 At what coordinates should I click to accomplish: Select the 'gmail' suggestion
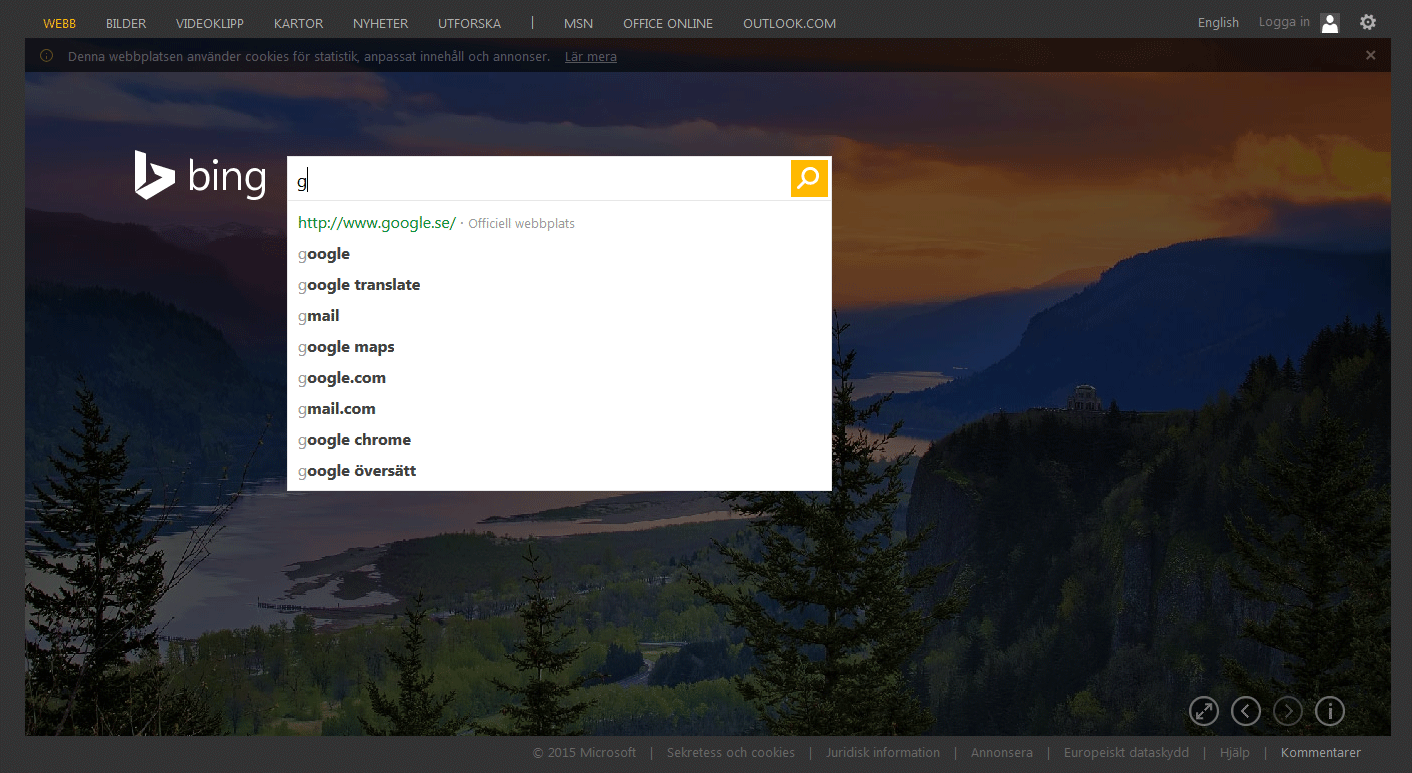coord(559,316)
